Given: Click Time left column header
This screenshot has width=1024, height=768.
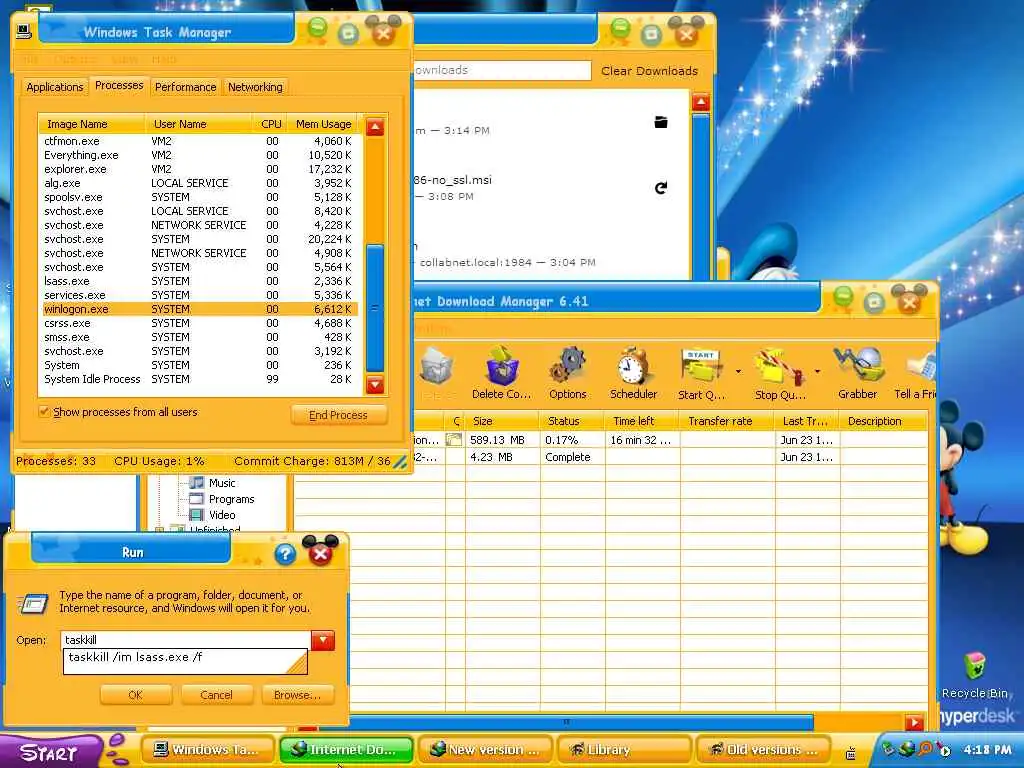Looking at the screenshot, I should click(x=642, y=421).
